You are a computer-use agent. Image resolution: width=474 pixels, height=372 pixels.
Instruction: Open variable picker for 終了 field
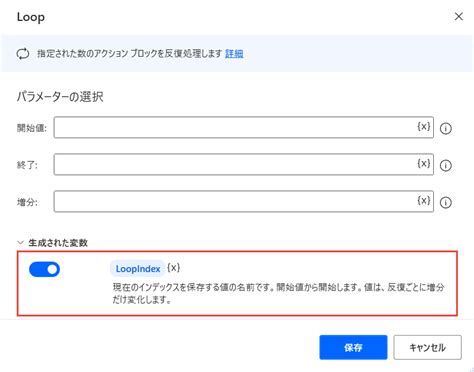point(424,164)
